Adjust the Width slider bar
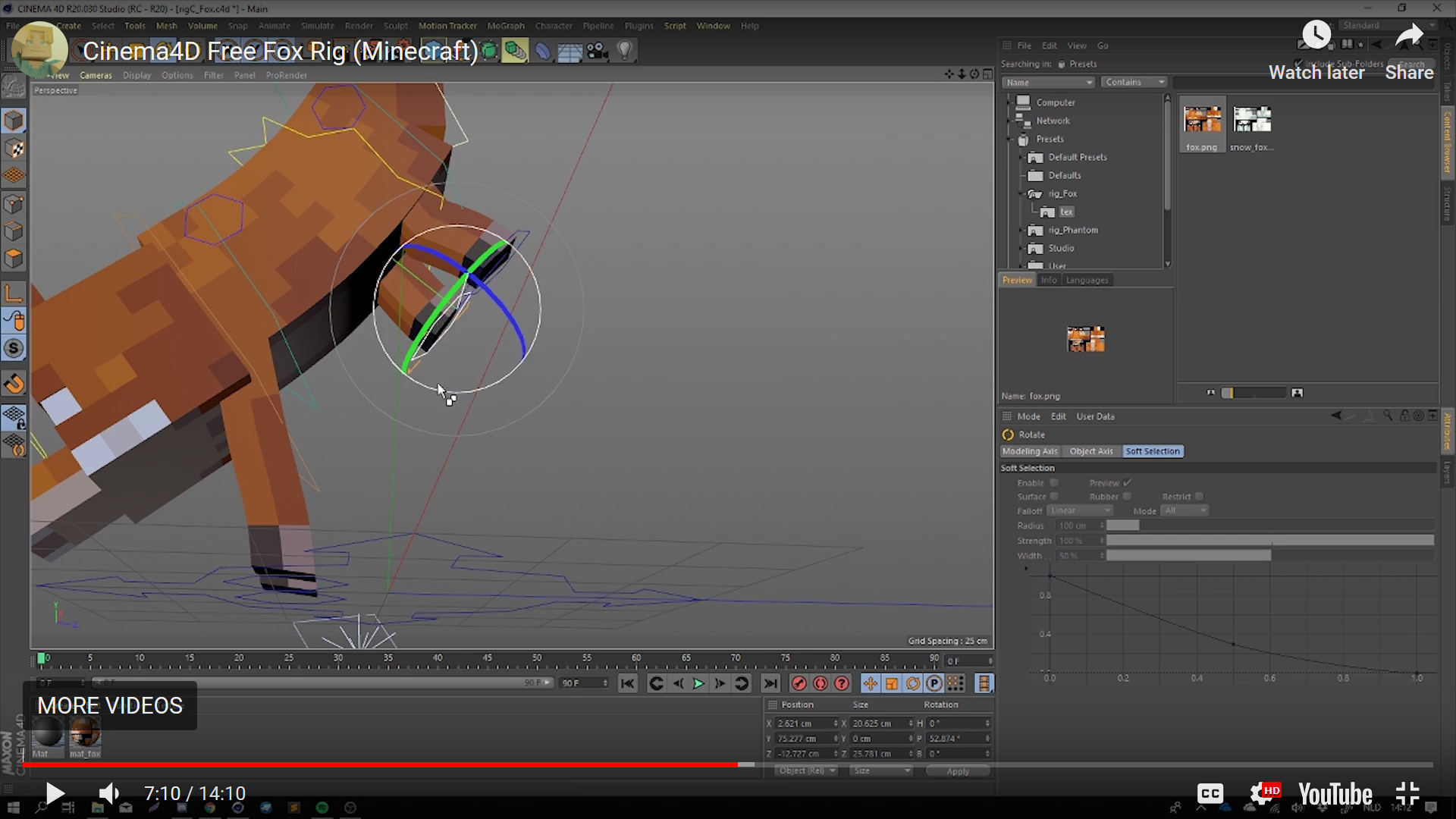This screenshot has width=1456, height=819. [x=1270, y=556]
